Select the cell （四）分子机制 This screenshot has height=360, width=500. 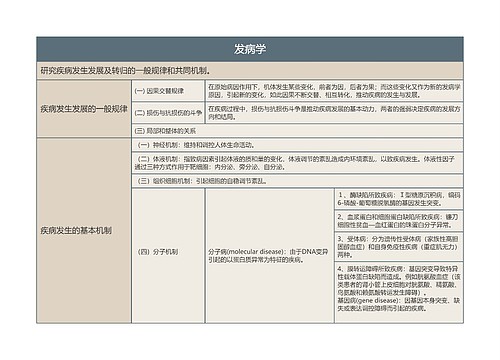[x=168, y=256]
